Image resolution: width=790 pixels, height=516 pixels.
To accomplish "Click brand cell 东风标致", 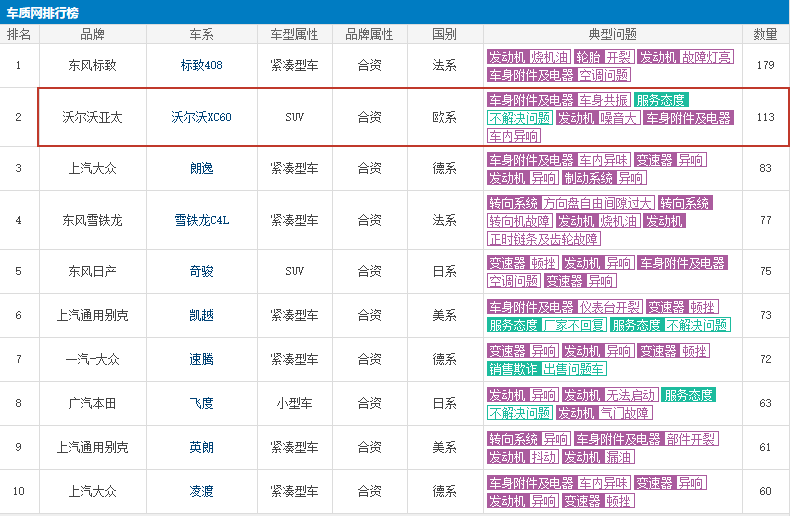I will coord(93,65).
